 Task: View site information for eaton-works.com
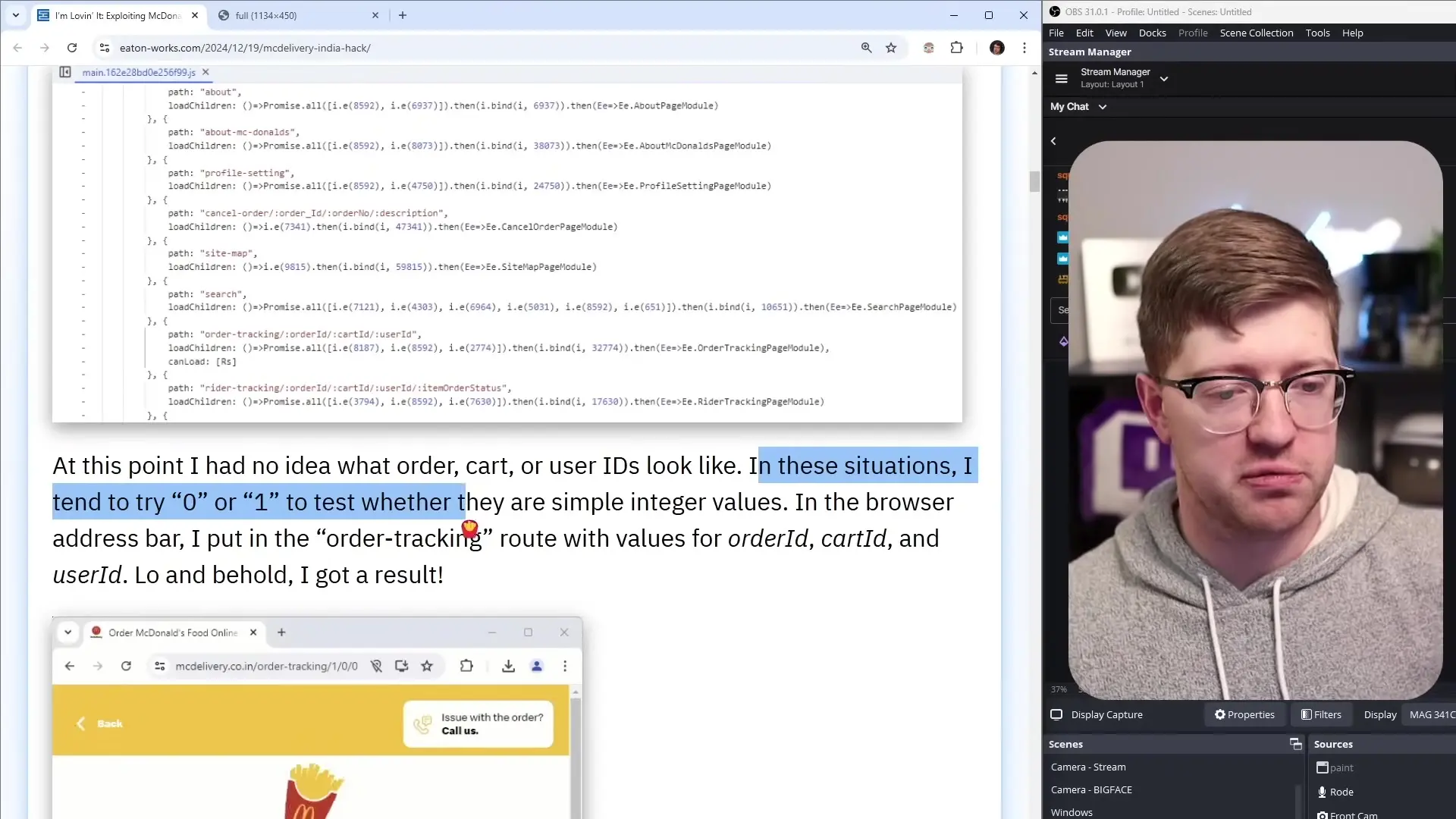coord(105,48)
